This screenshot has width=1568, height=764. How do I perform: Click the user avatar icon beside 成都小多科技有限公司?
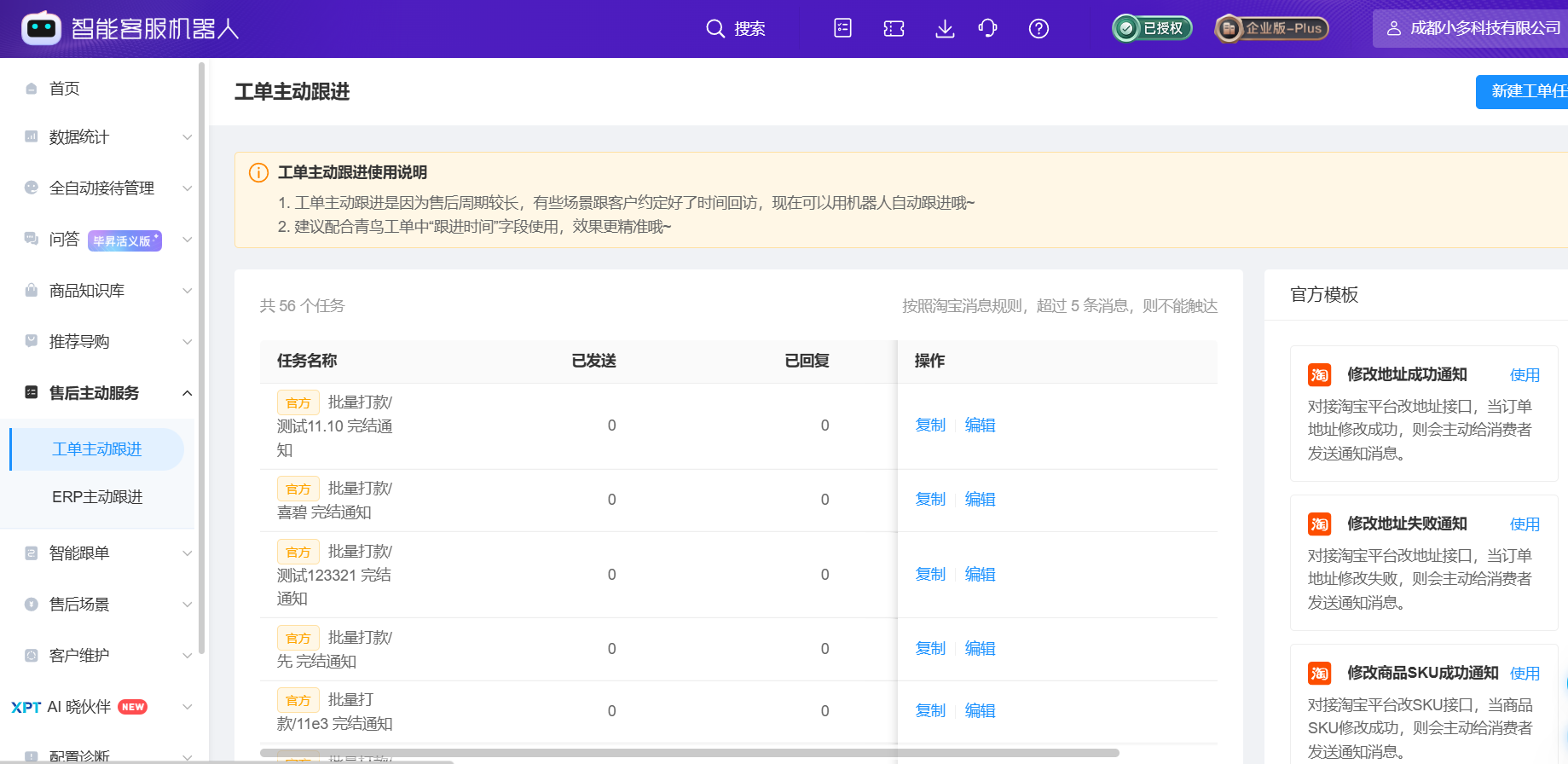click(1394, 28)
